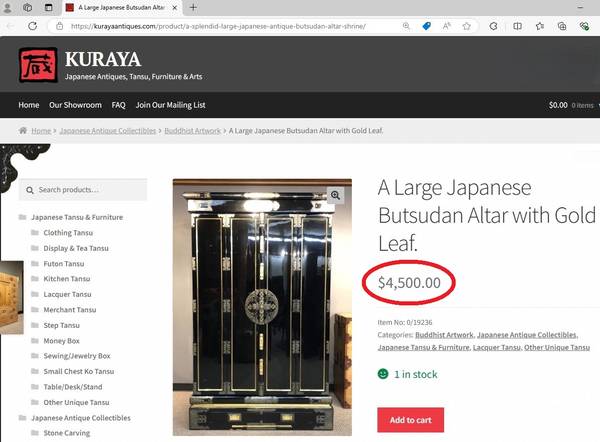Click magnifier icon on product image
Image resolution: width=600 pixels, height=442 pixels.
(336, 195)
